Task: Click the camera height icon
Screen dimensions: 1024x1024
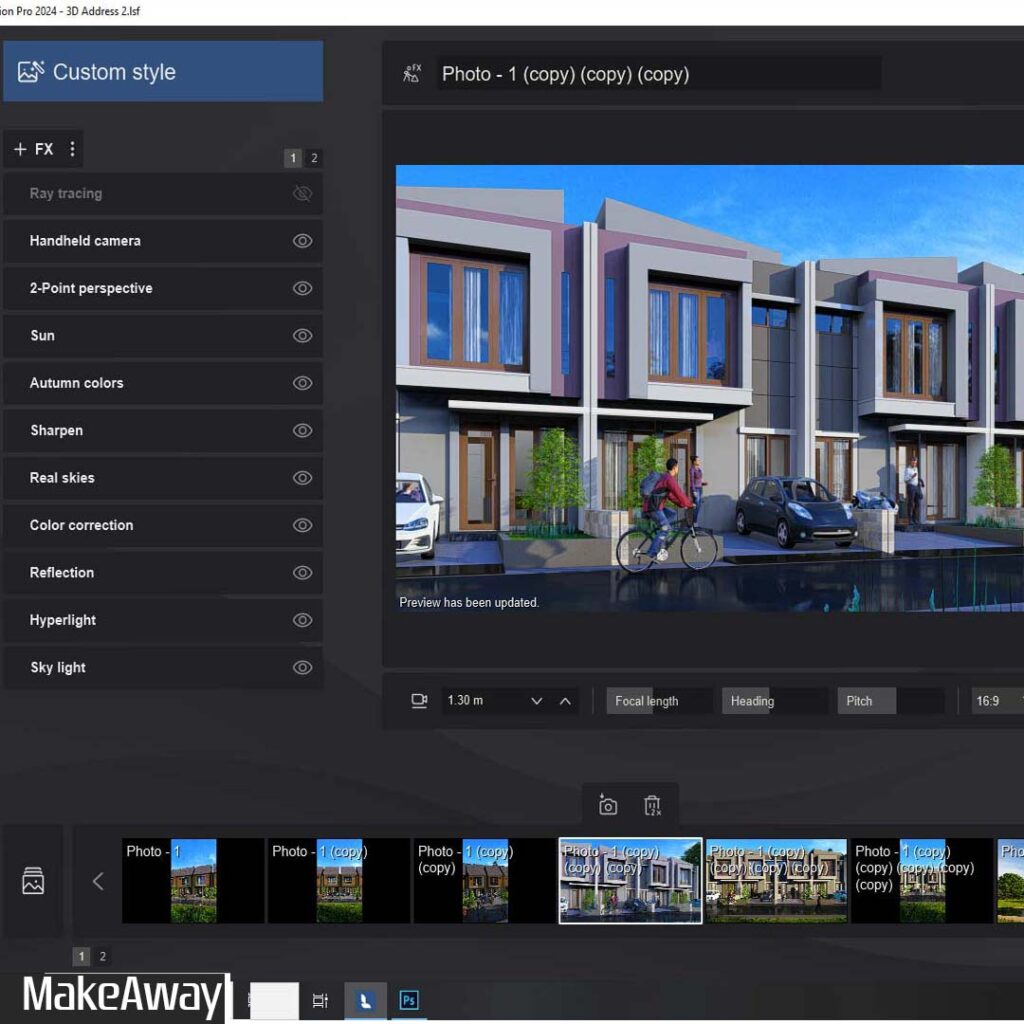Action: (419, 701)
